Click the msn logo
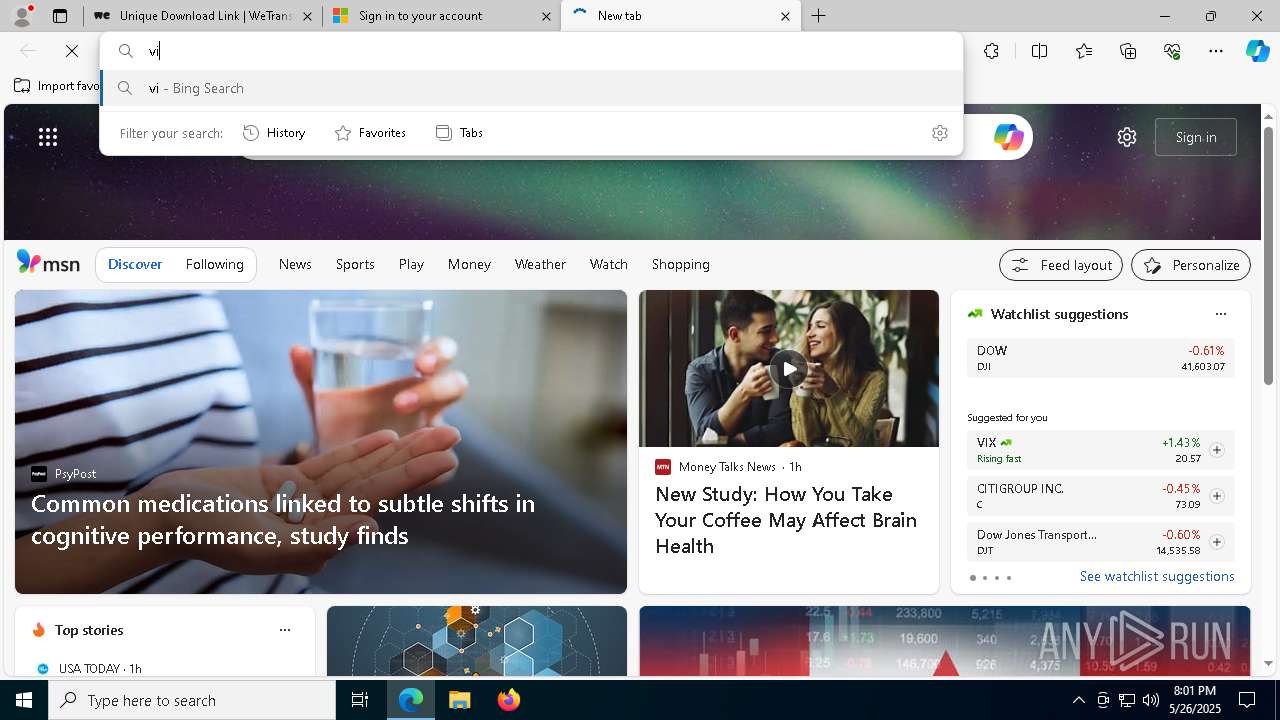 (48, 263)
